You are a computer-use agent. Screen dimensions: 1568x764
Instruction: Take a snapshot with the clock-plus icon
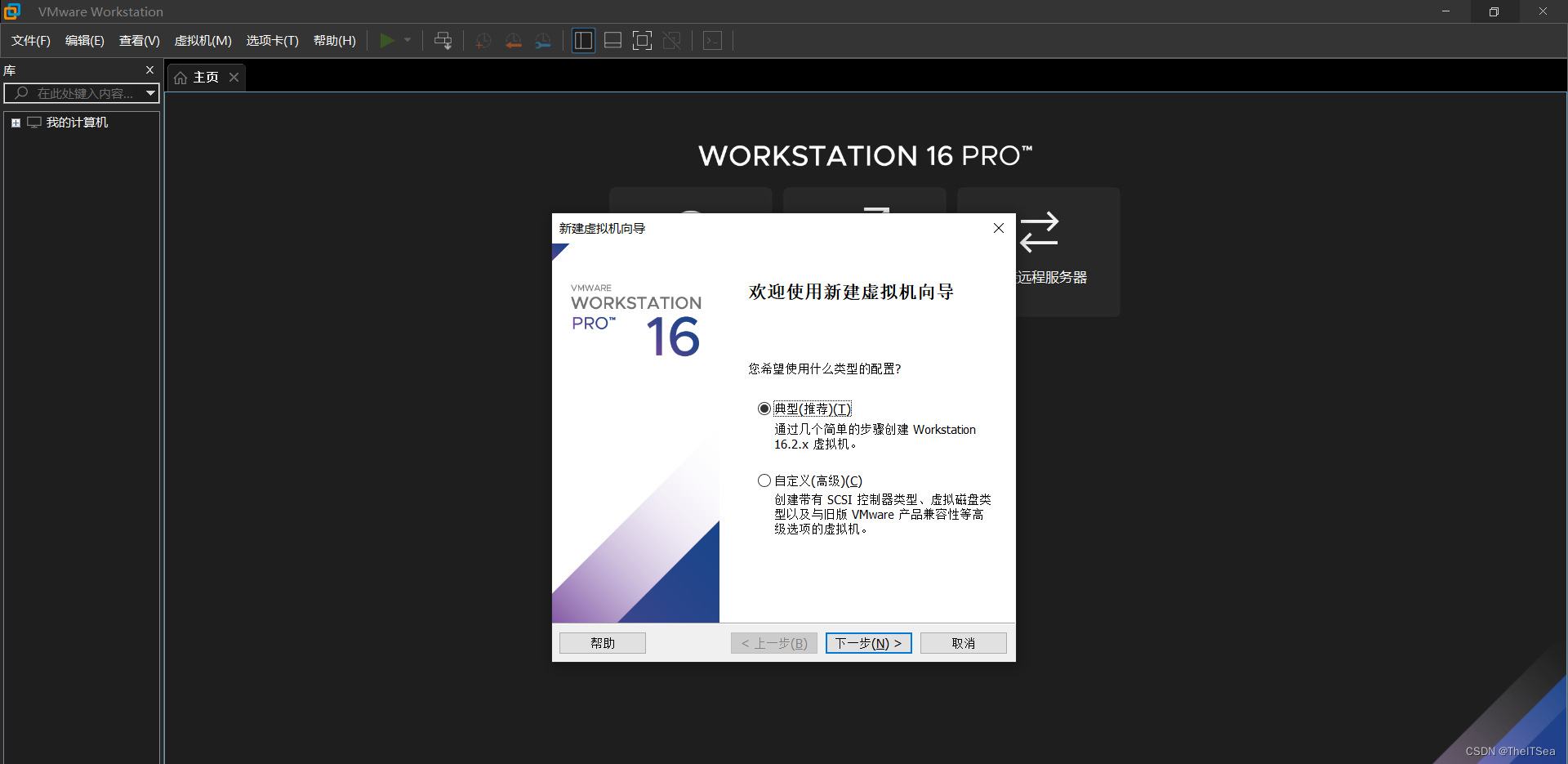(483, 41)
